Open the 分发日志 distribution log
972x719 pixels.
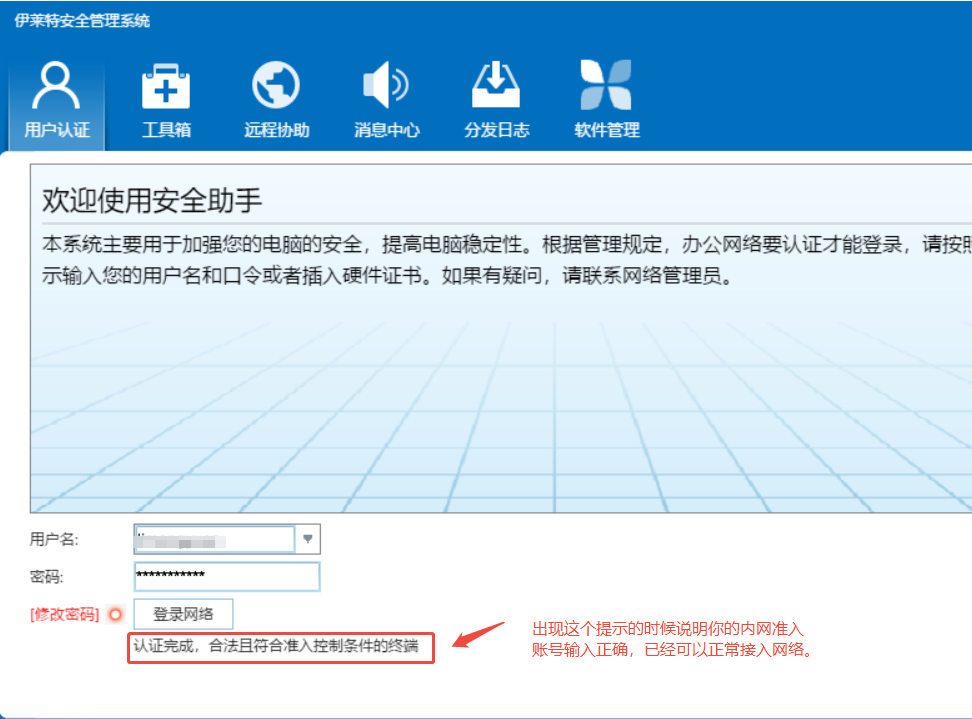497,100
